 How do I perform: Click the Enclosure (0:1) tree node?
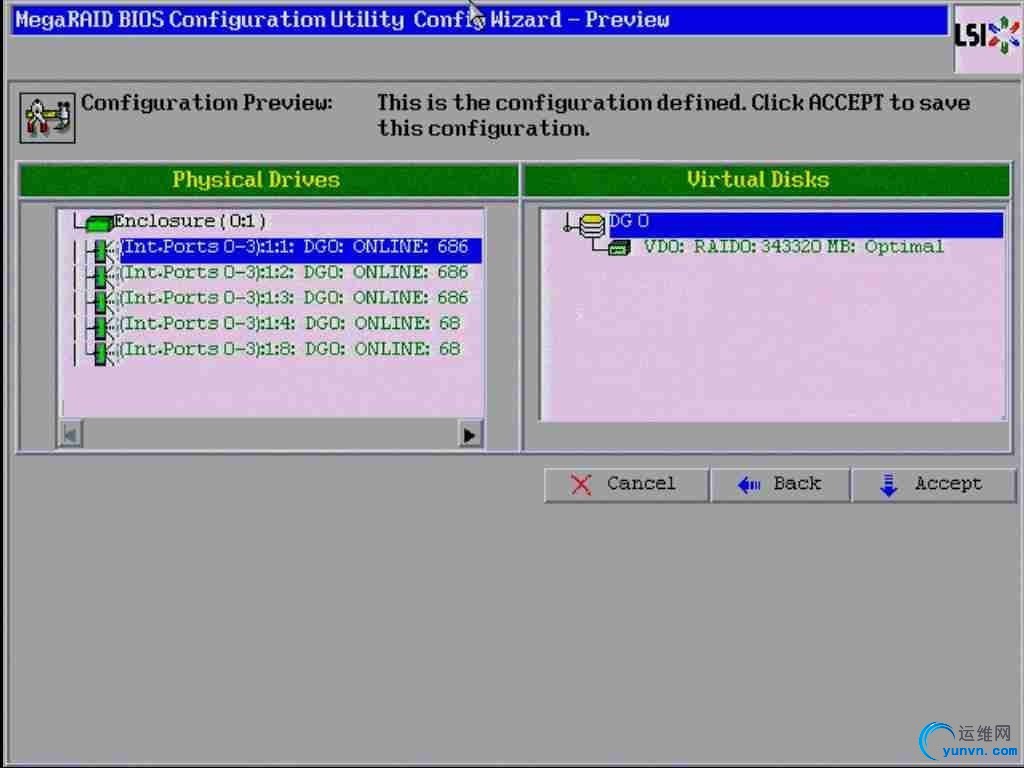pyautogui.click(x=189, y=221)
